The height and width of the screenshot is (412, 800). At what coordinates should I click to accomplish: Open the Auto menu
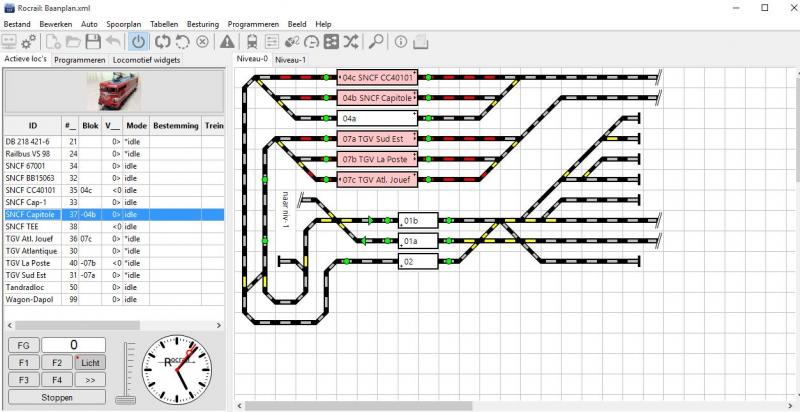click(89, 24)
